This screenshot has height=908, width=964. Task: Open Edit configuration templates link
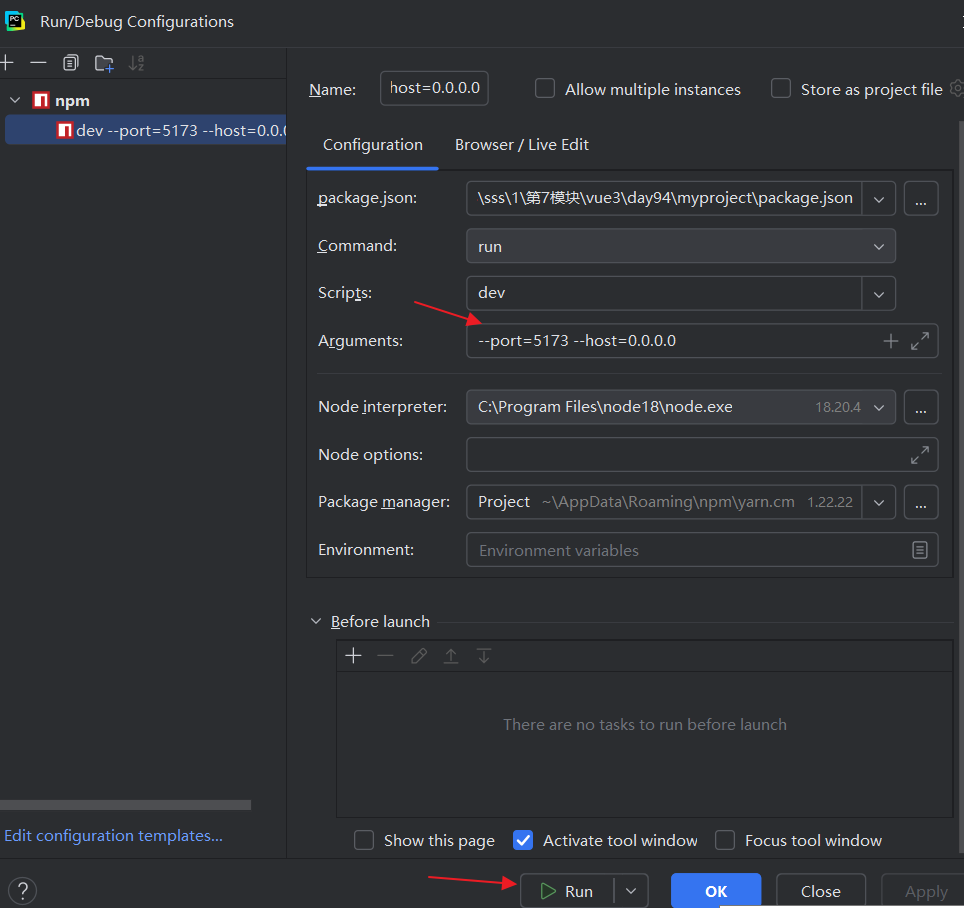tap(114, 836)
